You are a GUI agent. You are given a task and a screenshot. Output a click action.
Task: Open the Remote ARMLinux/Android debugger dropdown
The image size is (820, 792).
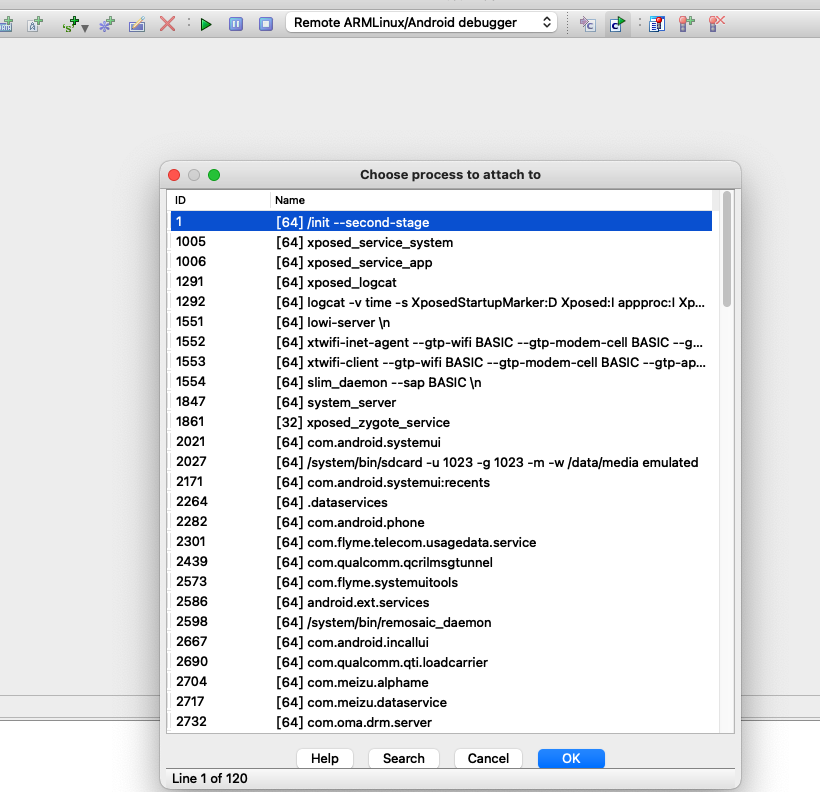[x=421, y=22]
